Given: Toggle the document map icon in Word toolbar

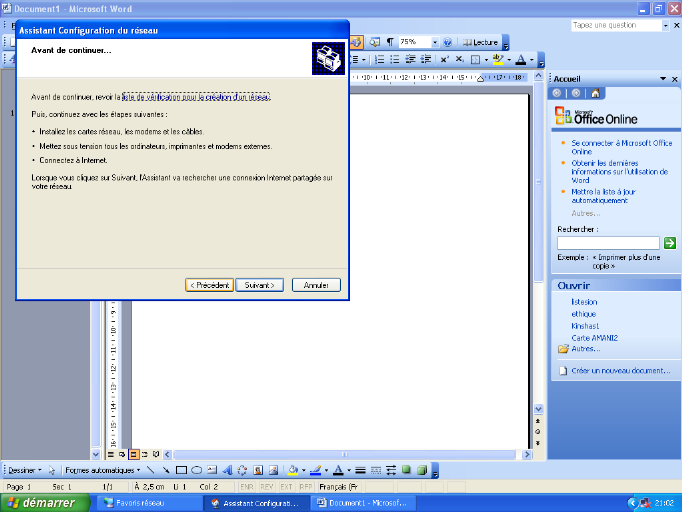Looking at the screenshot, I should click(x=374, y=42).
